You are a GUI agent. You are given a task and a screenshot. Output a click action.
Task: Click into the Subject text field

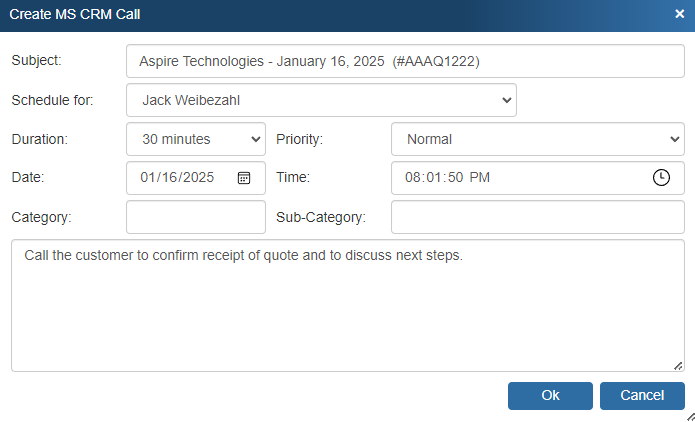point(405,61)
